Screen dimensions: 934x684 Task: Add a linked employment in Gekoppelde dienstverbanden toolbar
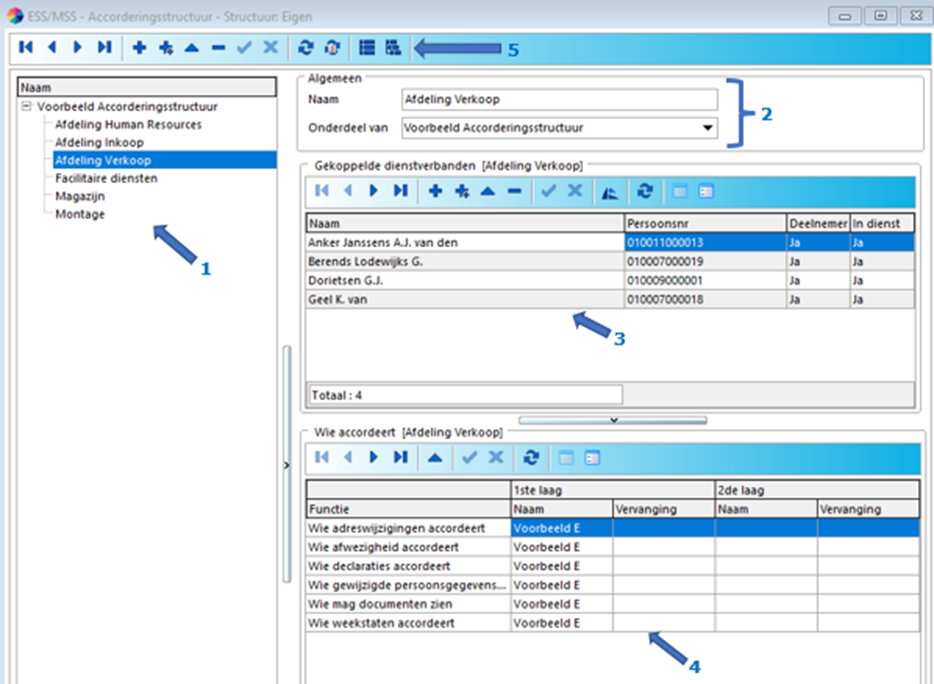(x=435, y=191)
